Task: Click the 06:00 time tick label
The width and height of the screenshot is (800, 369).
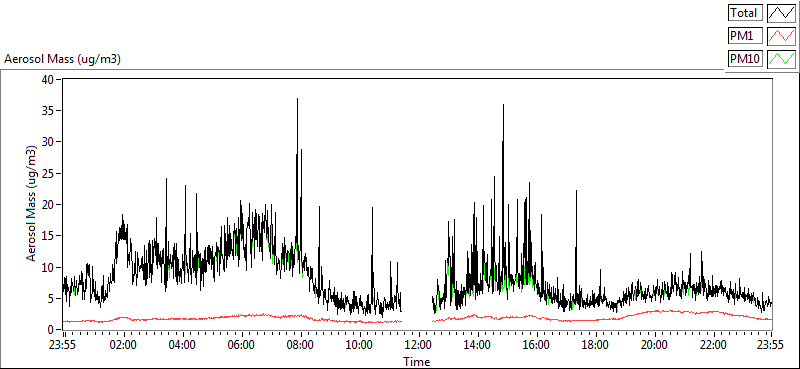Action: [x=241, y=344]
